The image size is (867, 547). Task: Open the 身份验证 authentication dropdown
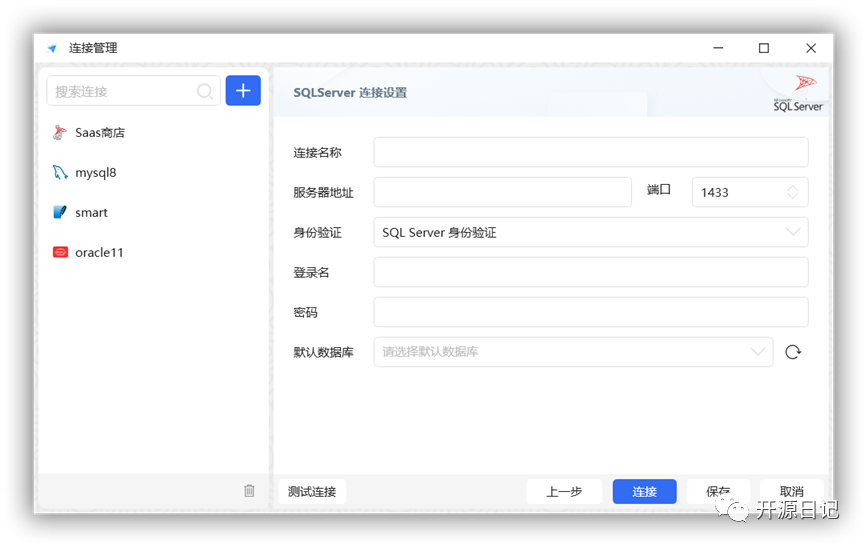(x=591, y=232)
